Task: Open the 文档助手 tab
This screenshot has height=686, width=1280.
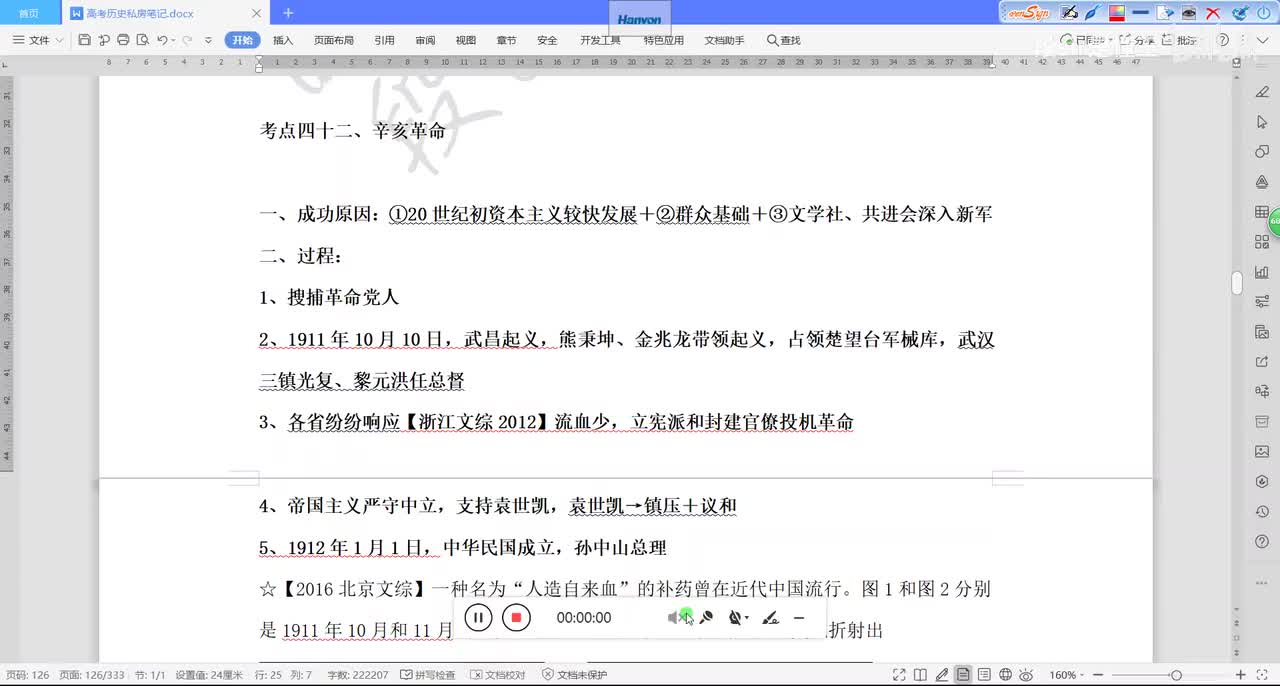Action: point(724,40)
